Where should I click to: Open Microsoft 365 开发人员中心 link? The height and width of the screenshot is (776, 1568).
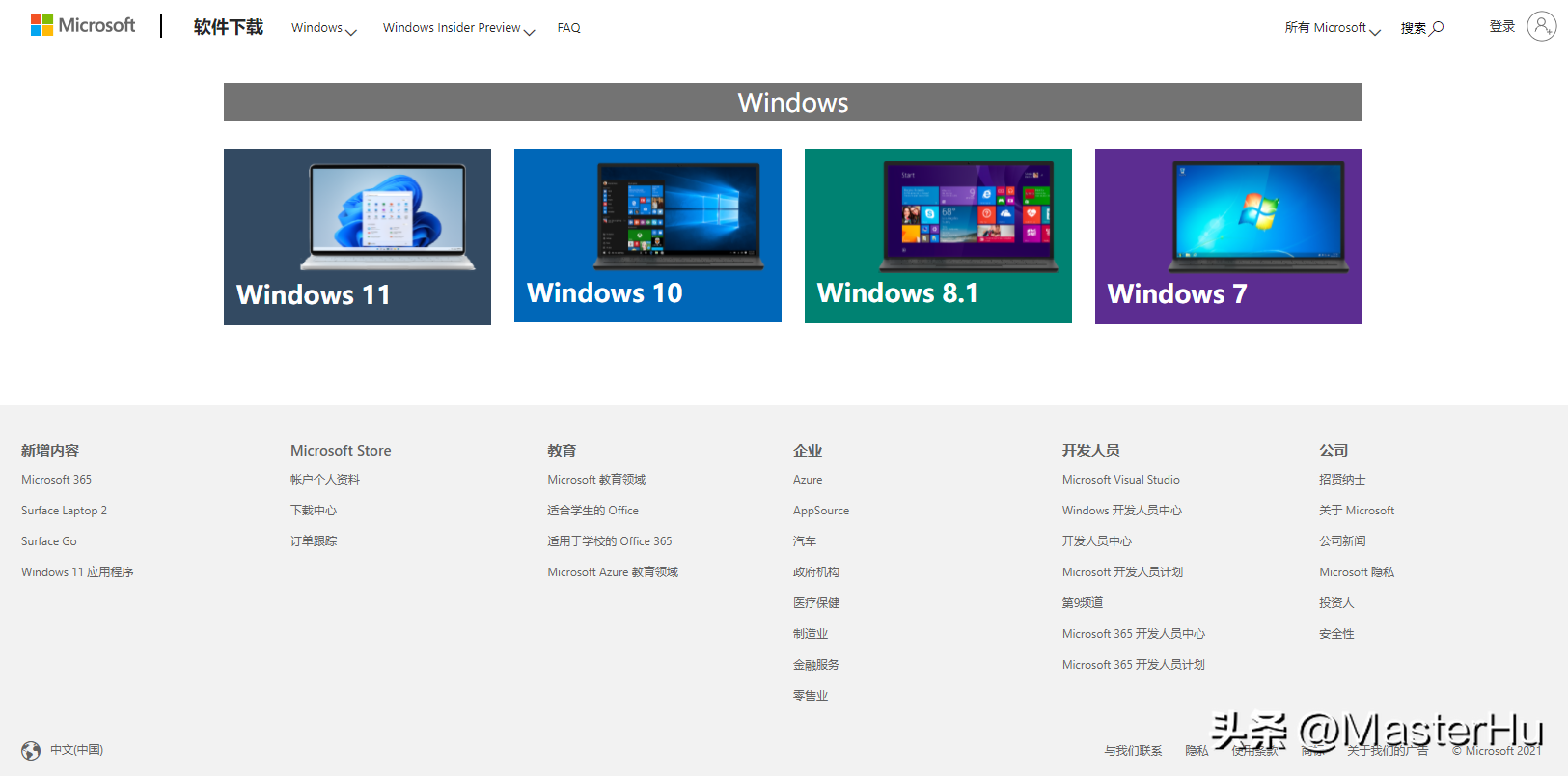[1134, 634]
